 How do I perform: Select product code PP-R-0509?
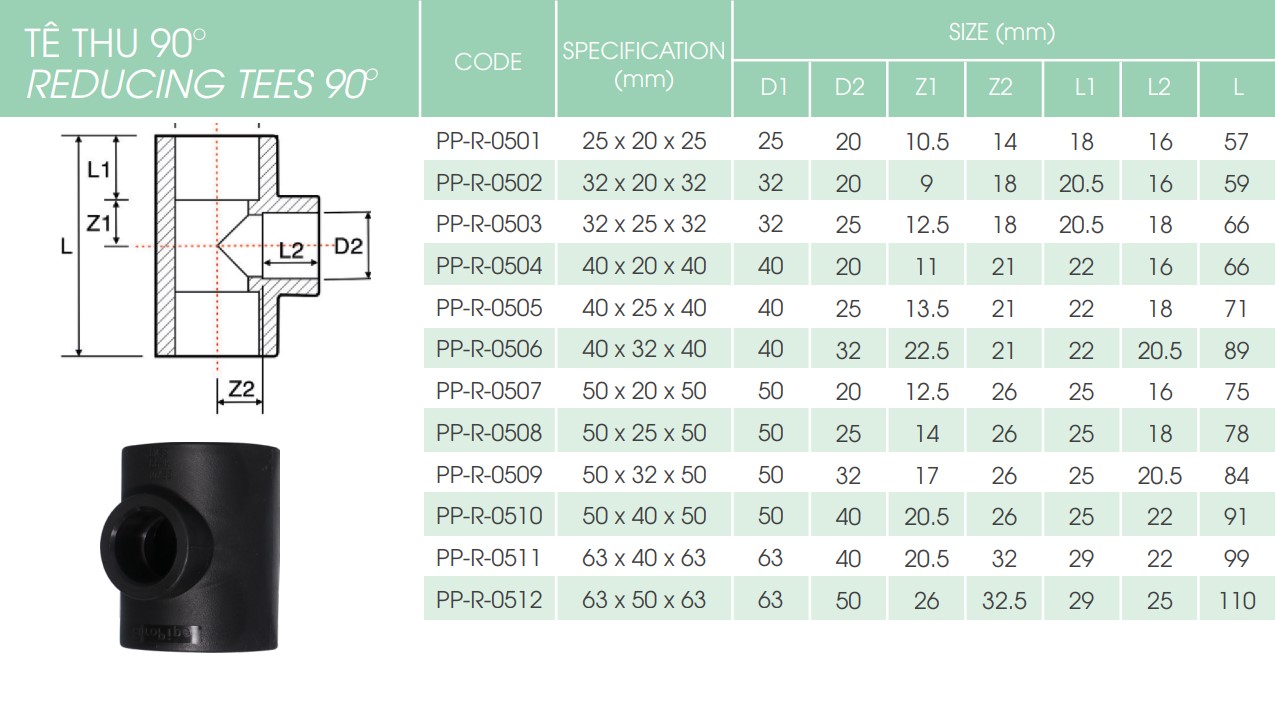489,474
